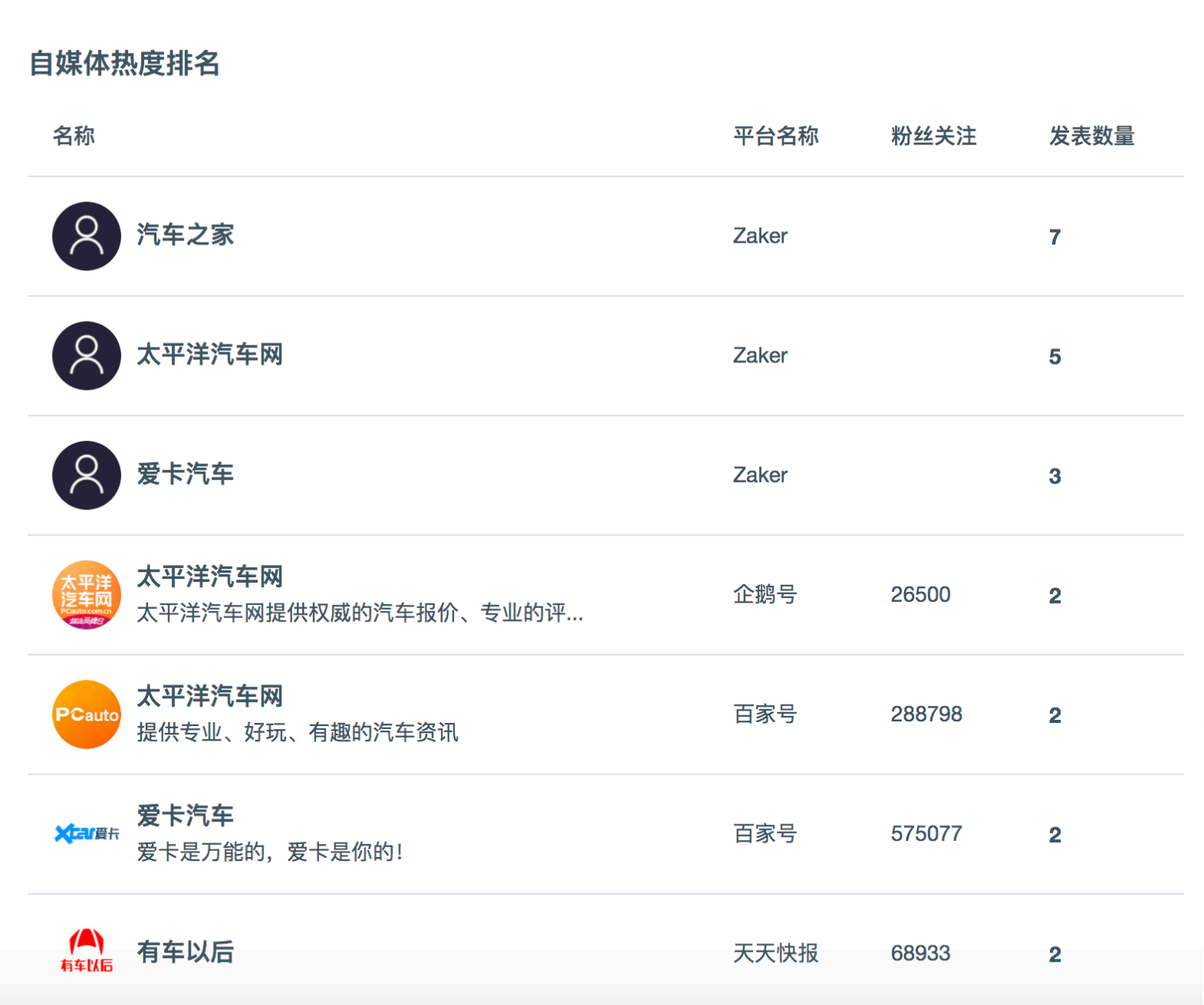This screenshot has height=1005, width=1204.
Task: Click the 有车以后 red logo icon
Action: point(86,950)
